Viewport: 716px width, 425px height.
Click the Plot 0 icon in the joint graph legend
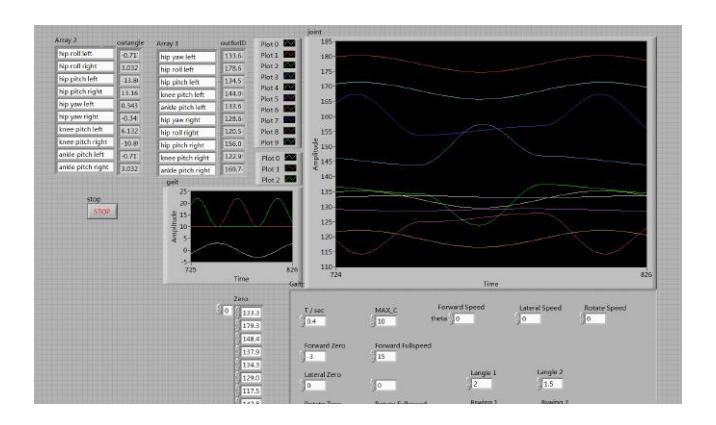(289, 43)
